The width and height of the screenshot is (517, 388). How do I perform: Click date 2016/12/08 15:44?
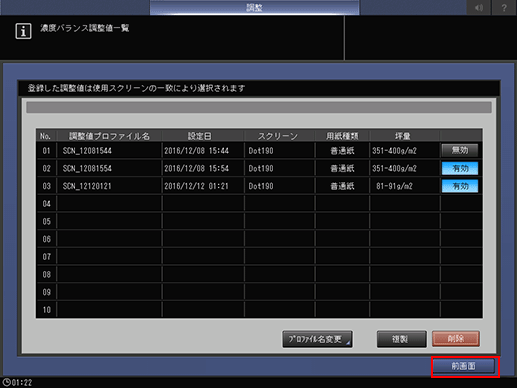[x=196, y=151]
